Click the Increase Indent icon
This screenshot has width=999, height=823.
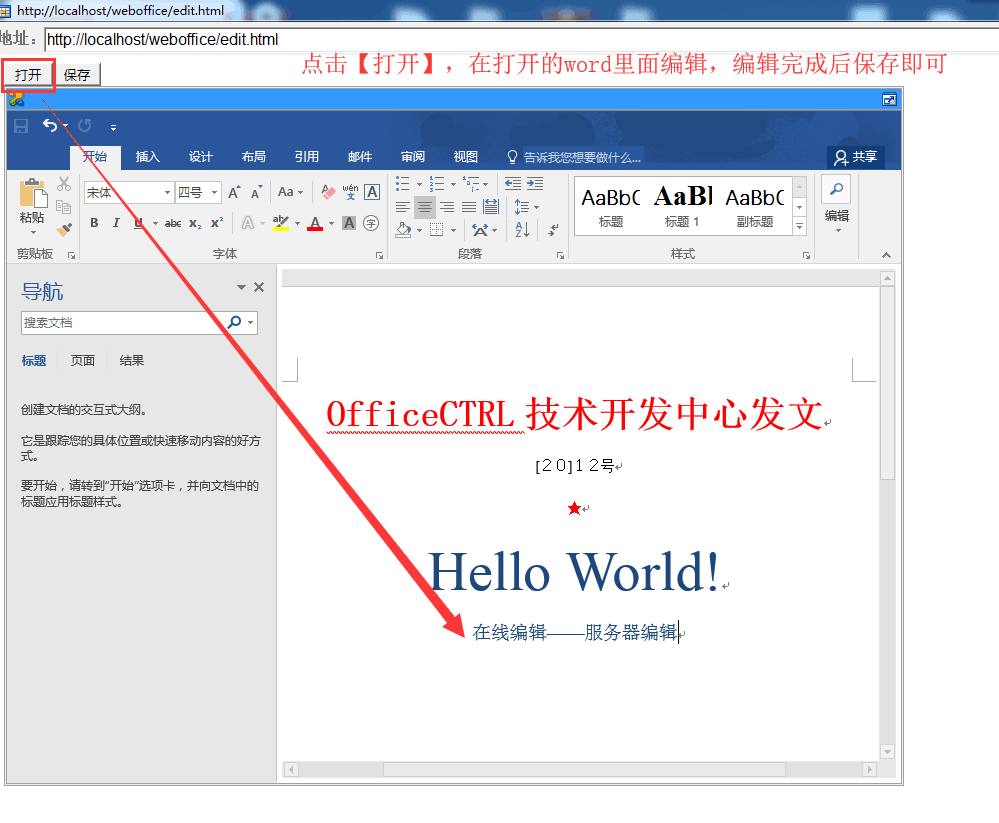[x=535, y=184]
